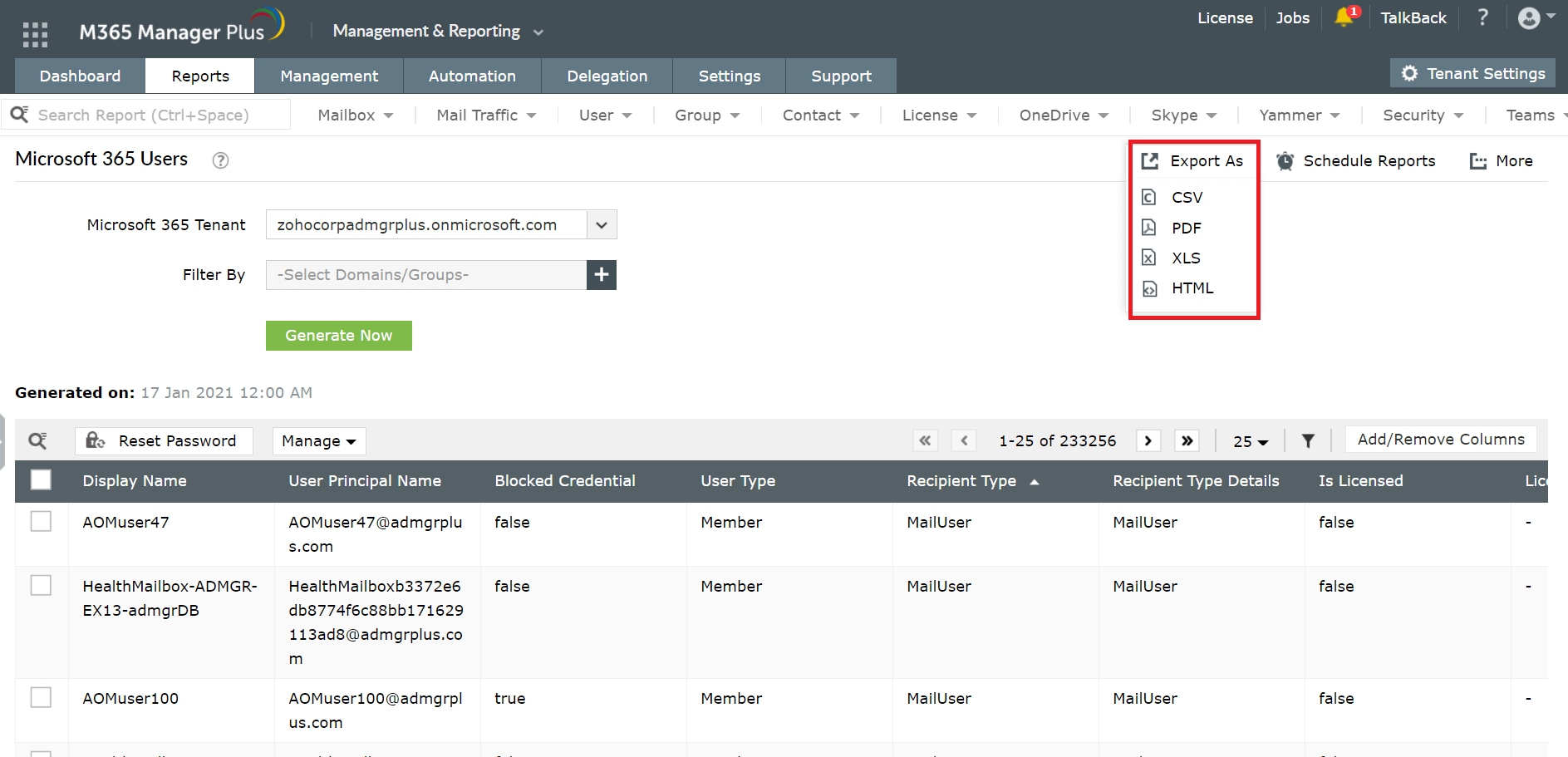Click the Schedule Reports alarm clock icon

pos(1285,161)
